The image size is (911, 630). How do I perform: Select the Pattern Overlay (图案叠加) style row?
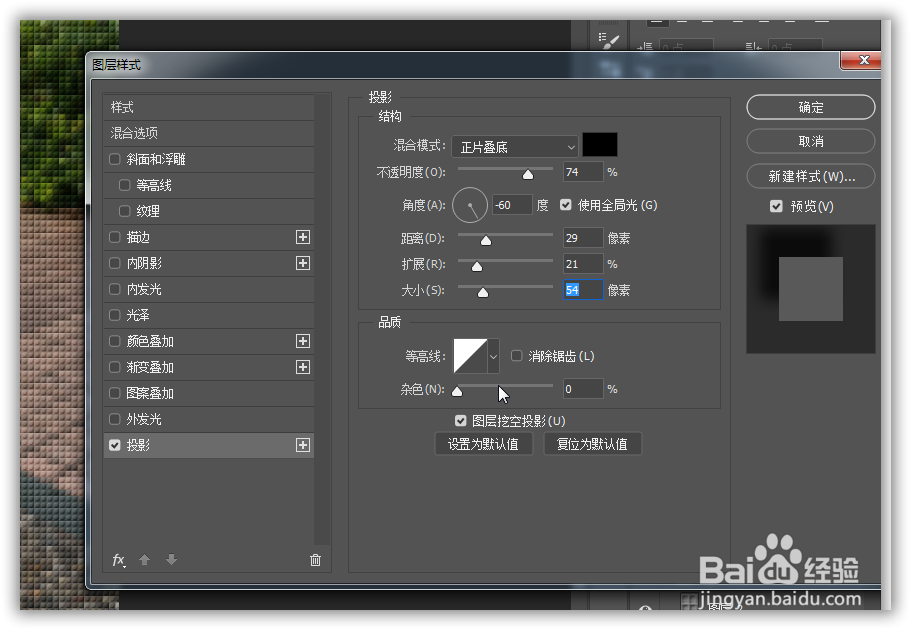coord(209,393)
